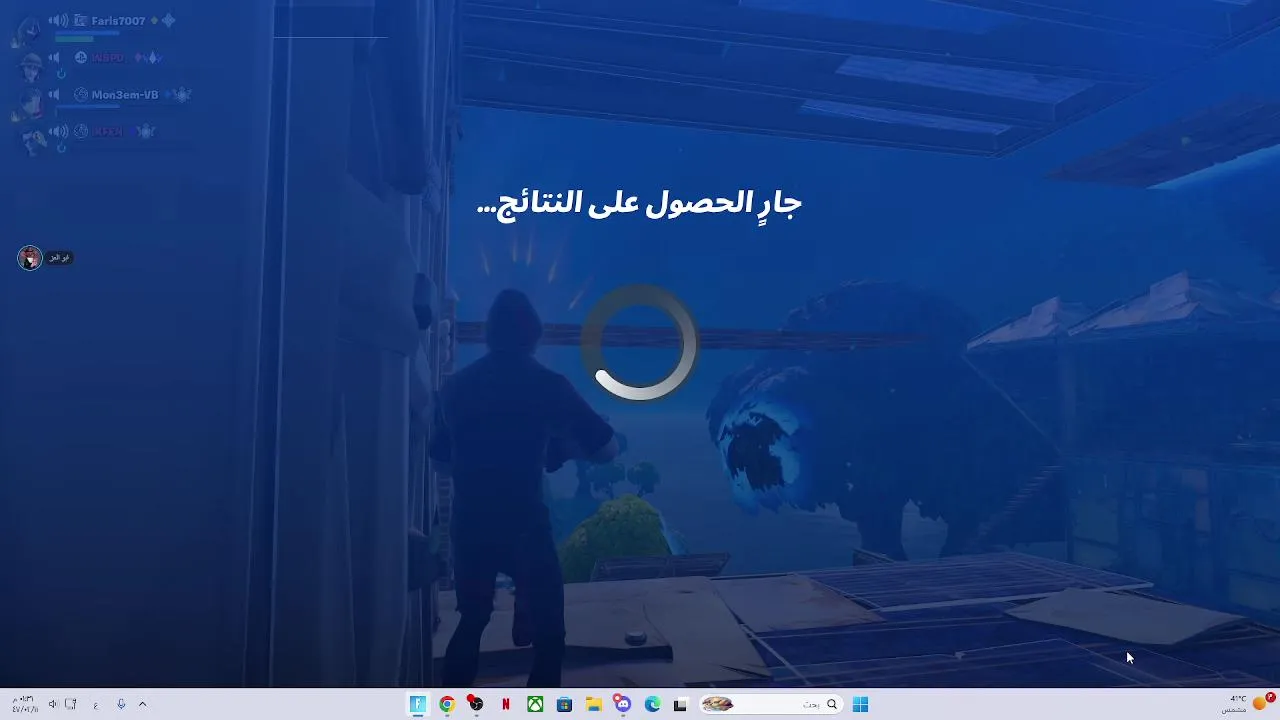Open Fortnite from the taskbar
The height and width of the screenshot is (720, 1280).
[418, 704]
